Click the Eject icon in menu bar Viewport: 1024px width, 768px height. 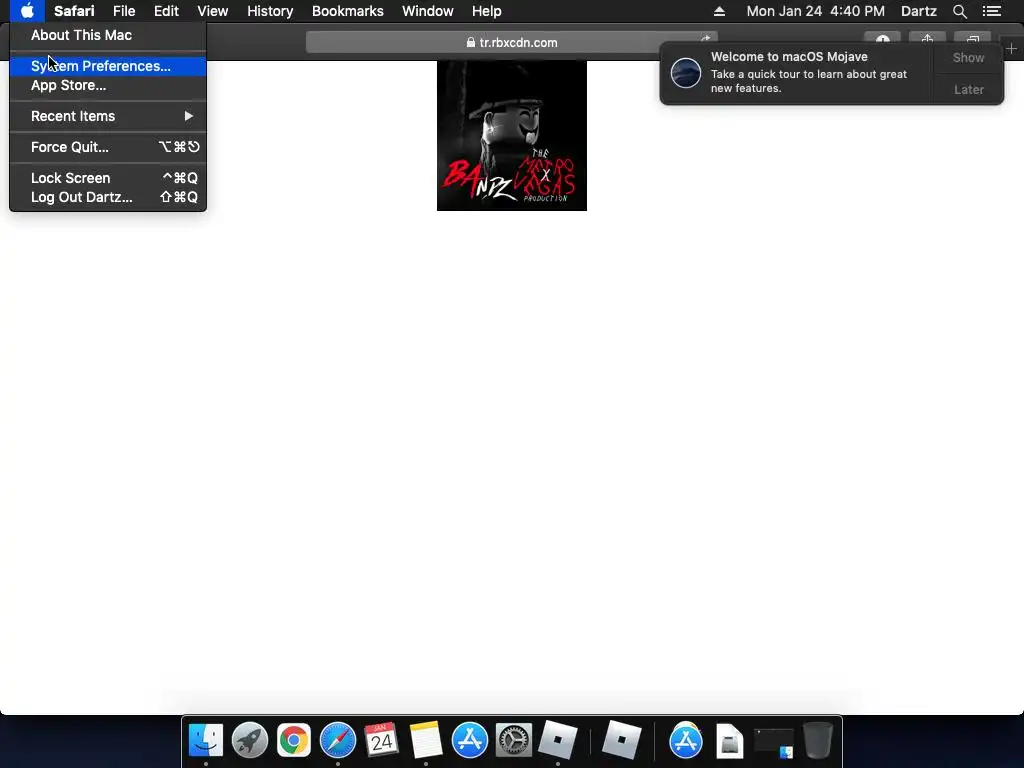[x=719, y=11]
